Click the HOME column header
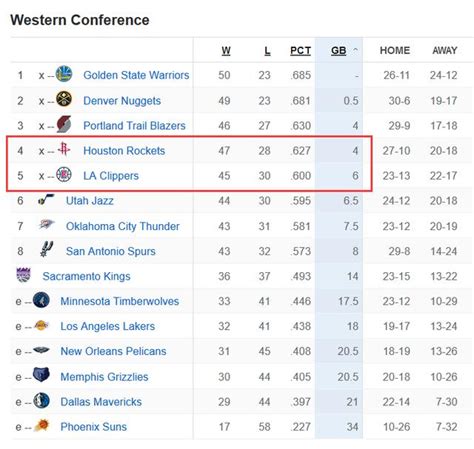 pyautogui.click(x=395, y=50)
